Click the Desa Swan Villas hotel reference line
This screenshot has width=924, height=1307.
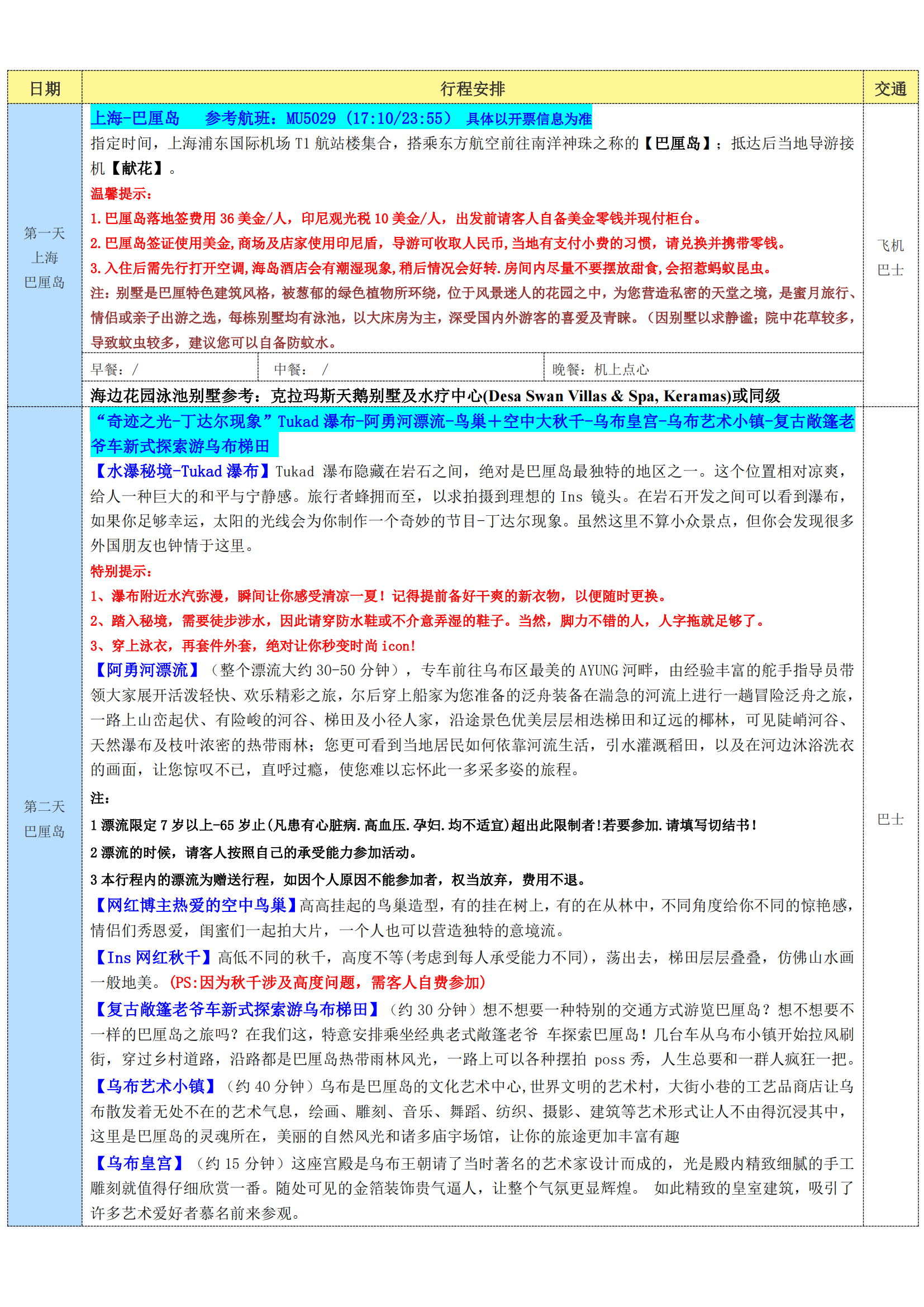(x=435, y=396)
